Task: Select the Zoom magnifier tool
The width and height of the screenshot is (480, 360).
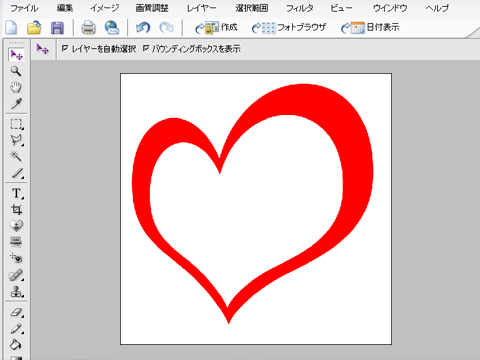Action: 16,71
